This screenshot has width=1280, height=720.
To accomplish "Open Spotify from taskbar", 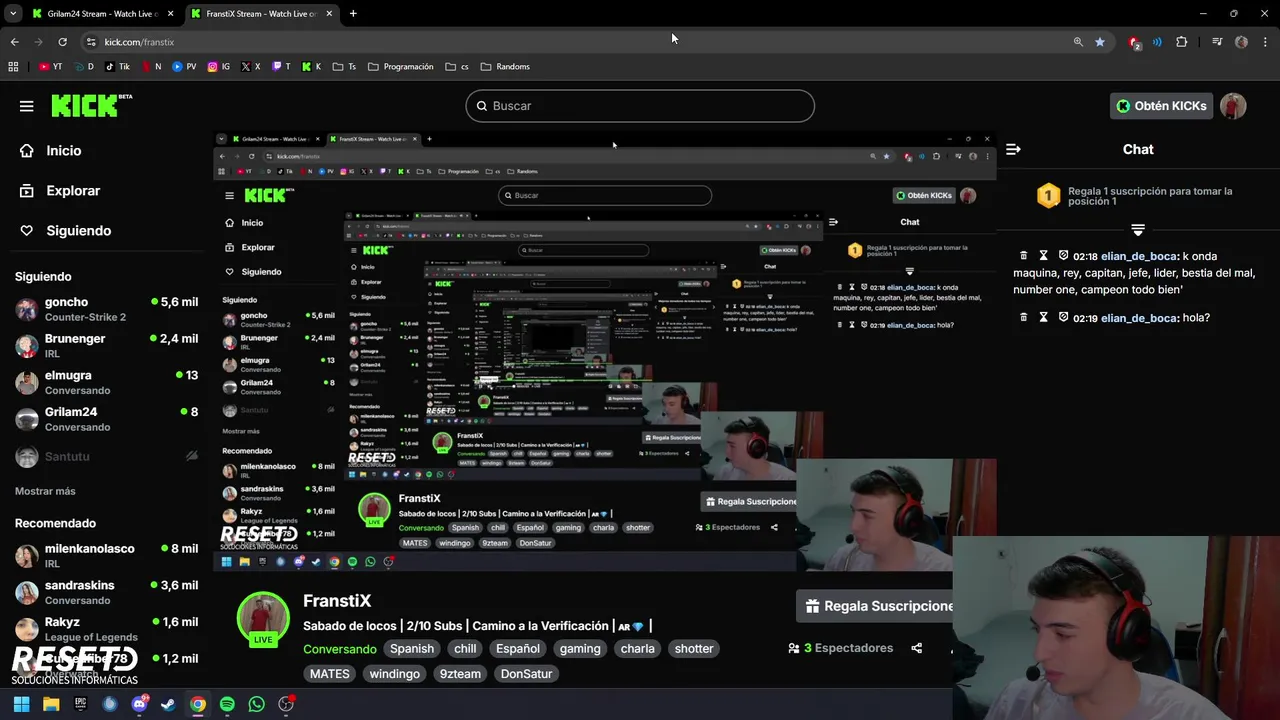I will [x=227, y=704].
